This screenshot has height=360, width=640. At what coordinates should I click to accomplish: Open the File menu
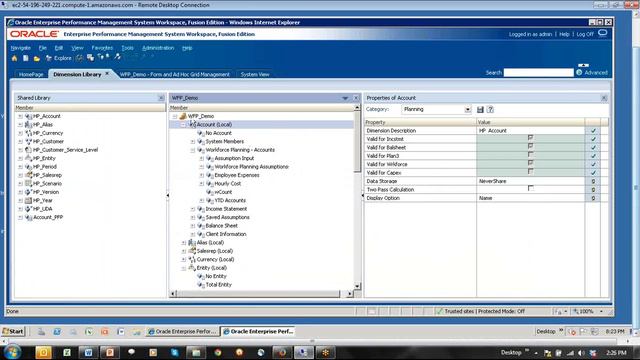tap(43, 48)
